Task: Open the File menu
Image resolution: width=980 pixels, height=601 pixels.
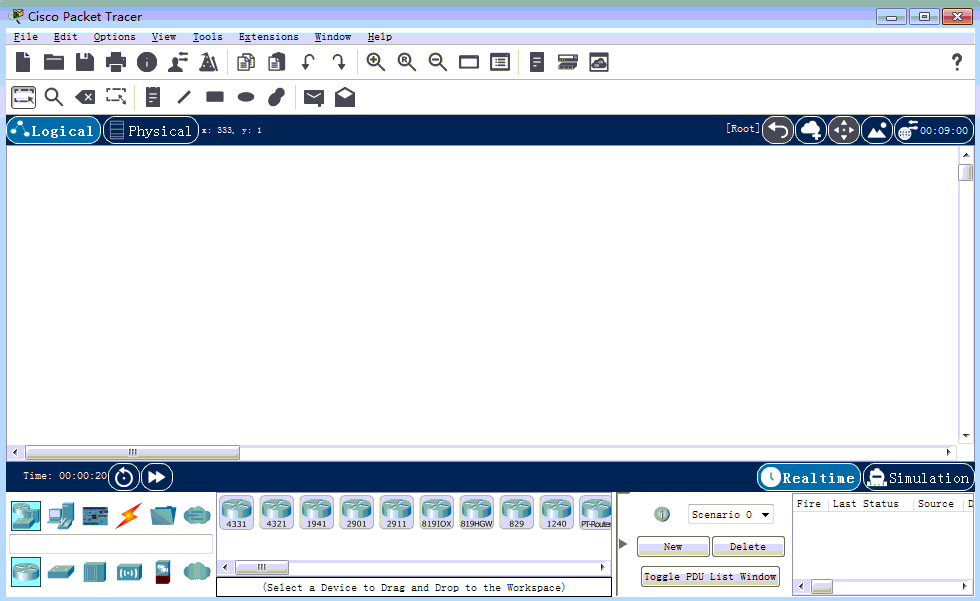Action: 26,37
